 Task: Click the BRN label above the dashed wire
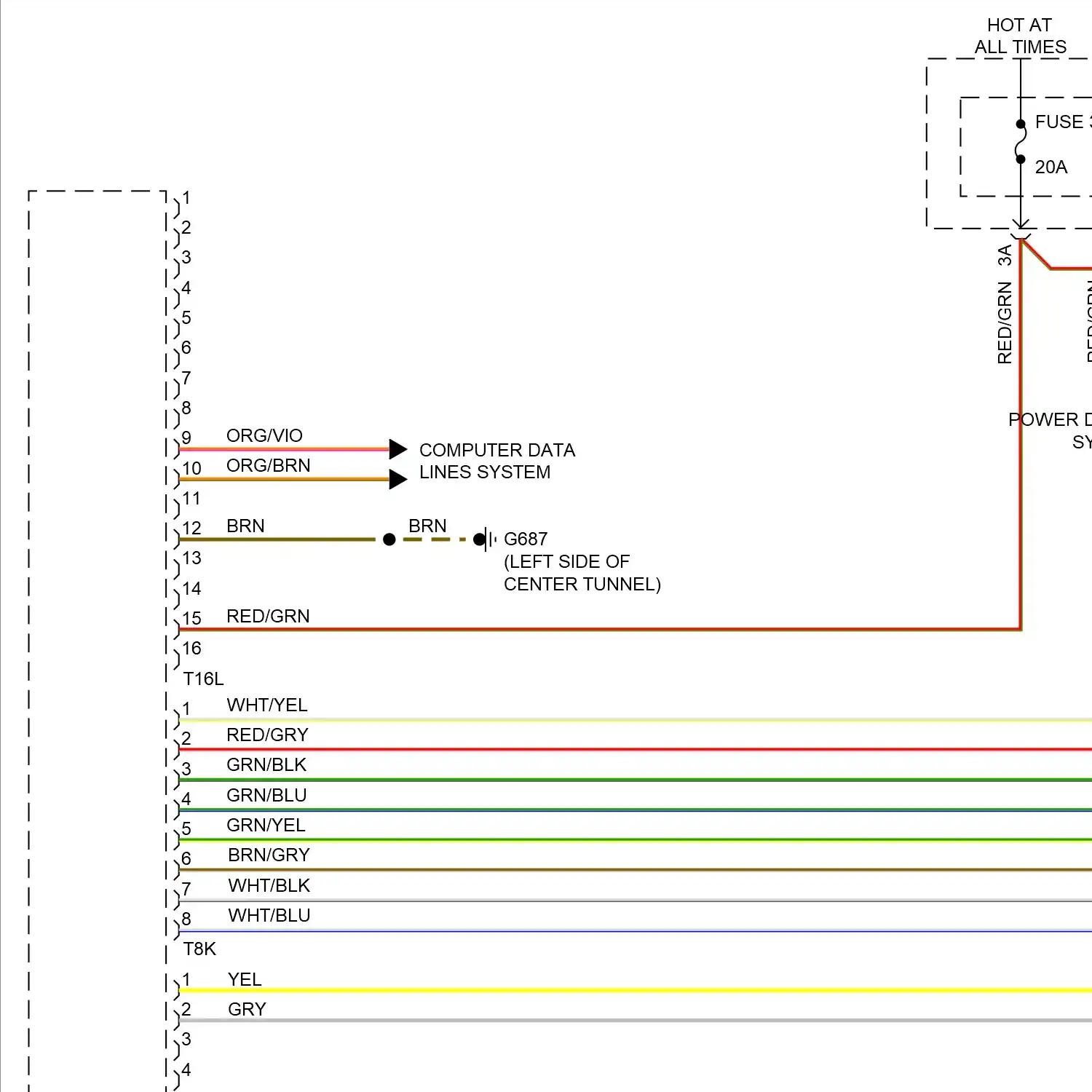pos(427,526)
